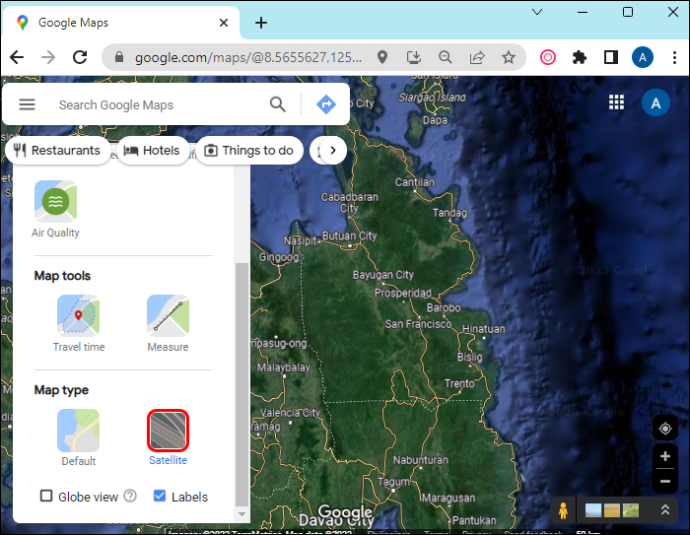Open the tab search dropdown chevron
This screenshot has width=690, height=535.
coord(537,12)
